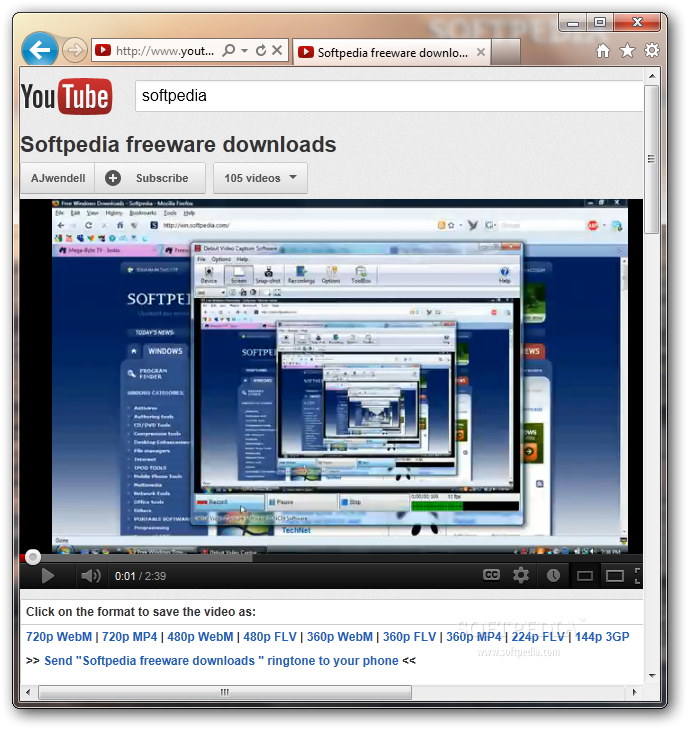
Task: Download the video as 360p WebM
Action: tap(340, 636)
